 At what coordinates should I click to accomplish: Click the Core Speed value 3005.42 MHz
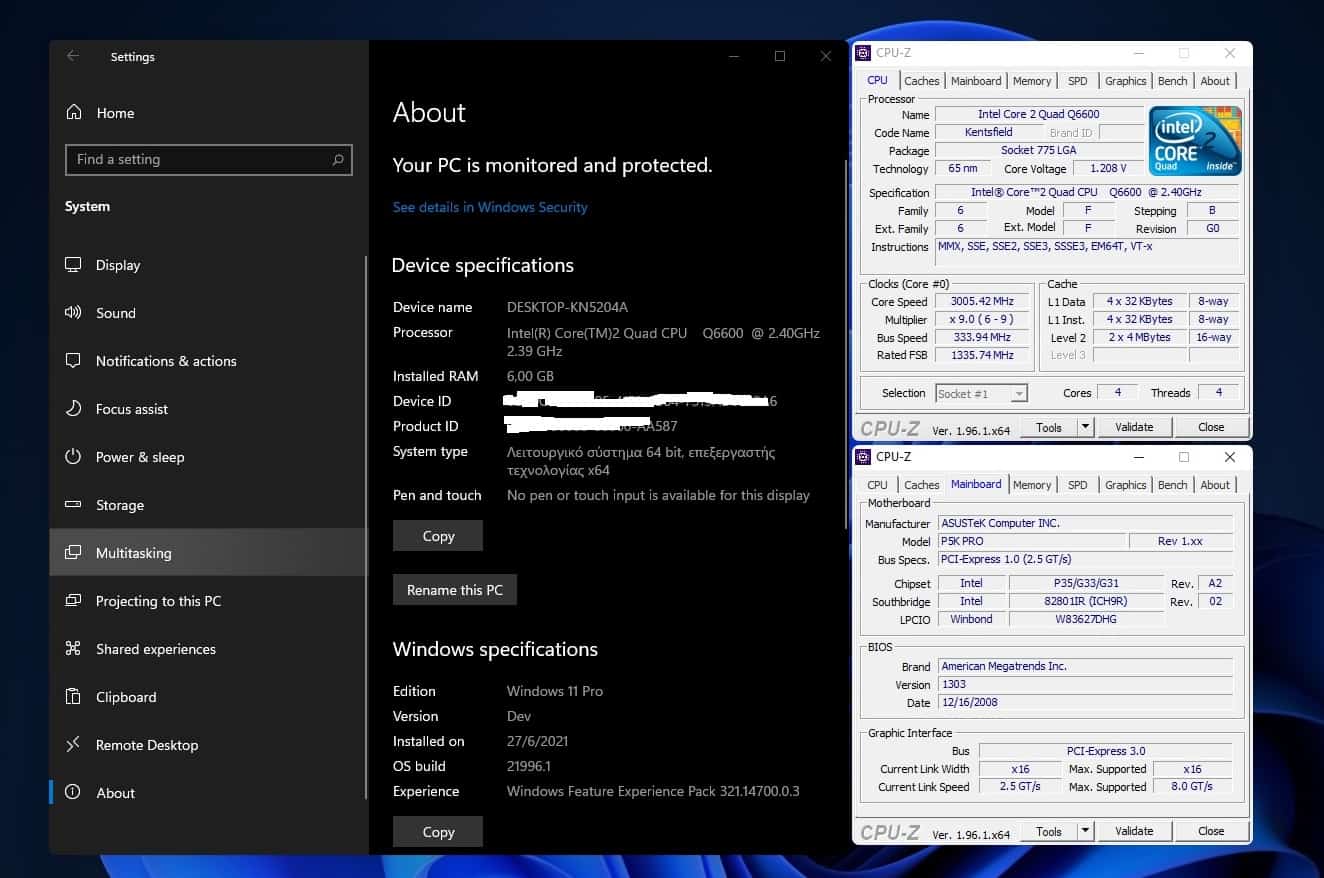tap(982, 301)
